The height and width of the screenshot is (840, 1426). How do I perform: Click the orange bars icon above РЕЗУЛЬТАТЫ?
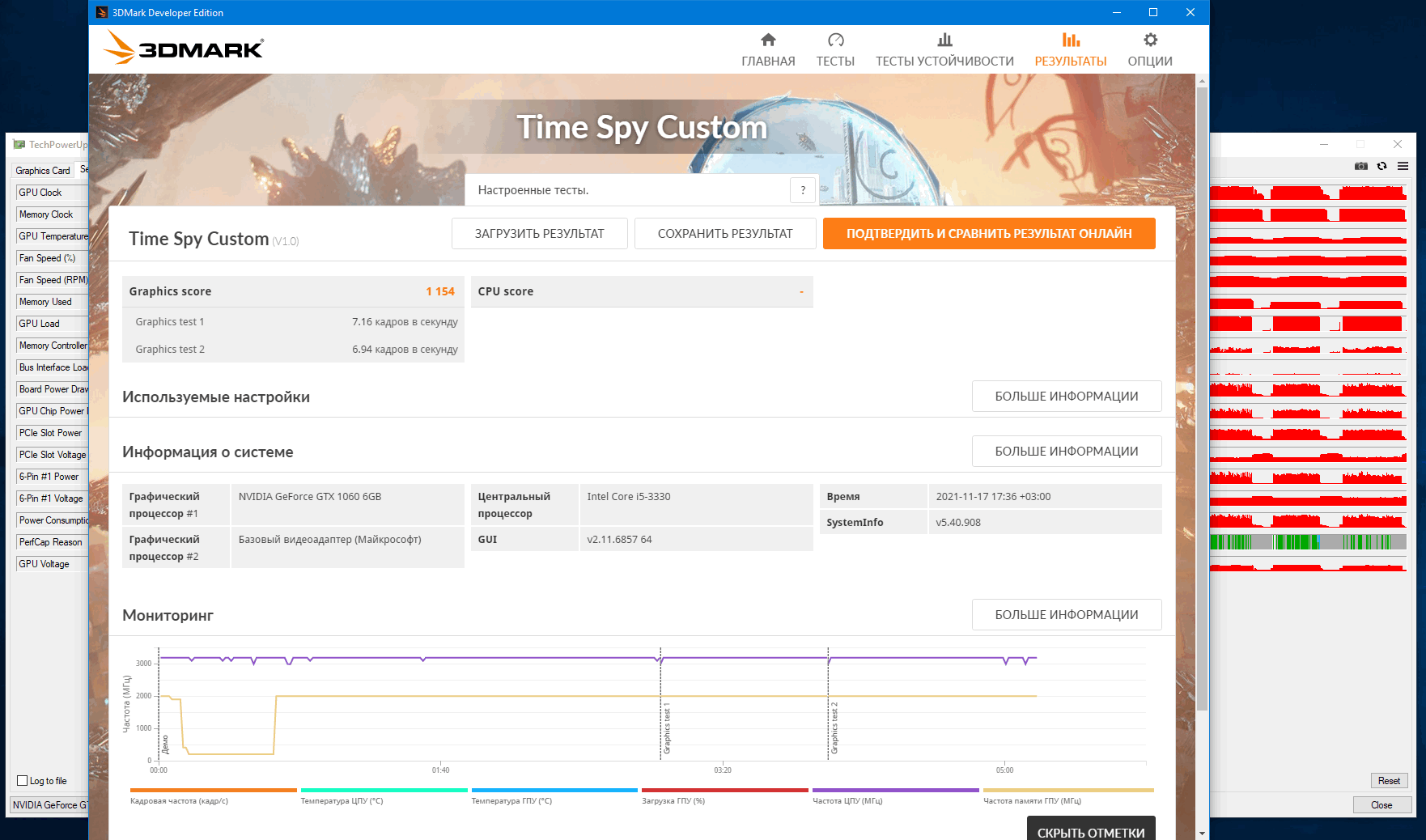click(1071, 40)
